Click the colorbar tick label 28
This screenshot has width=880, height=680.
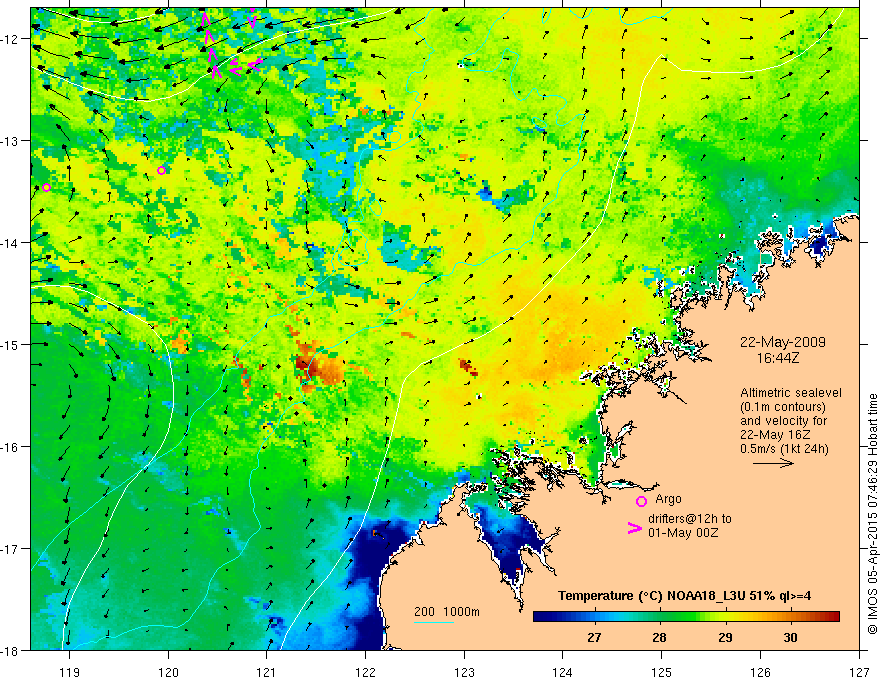[x=659, y=637]
